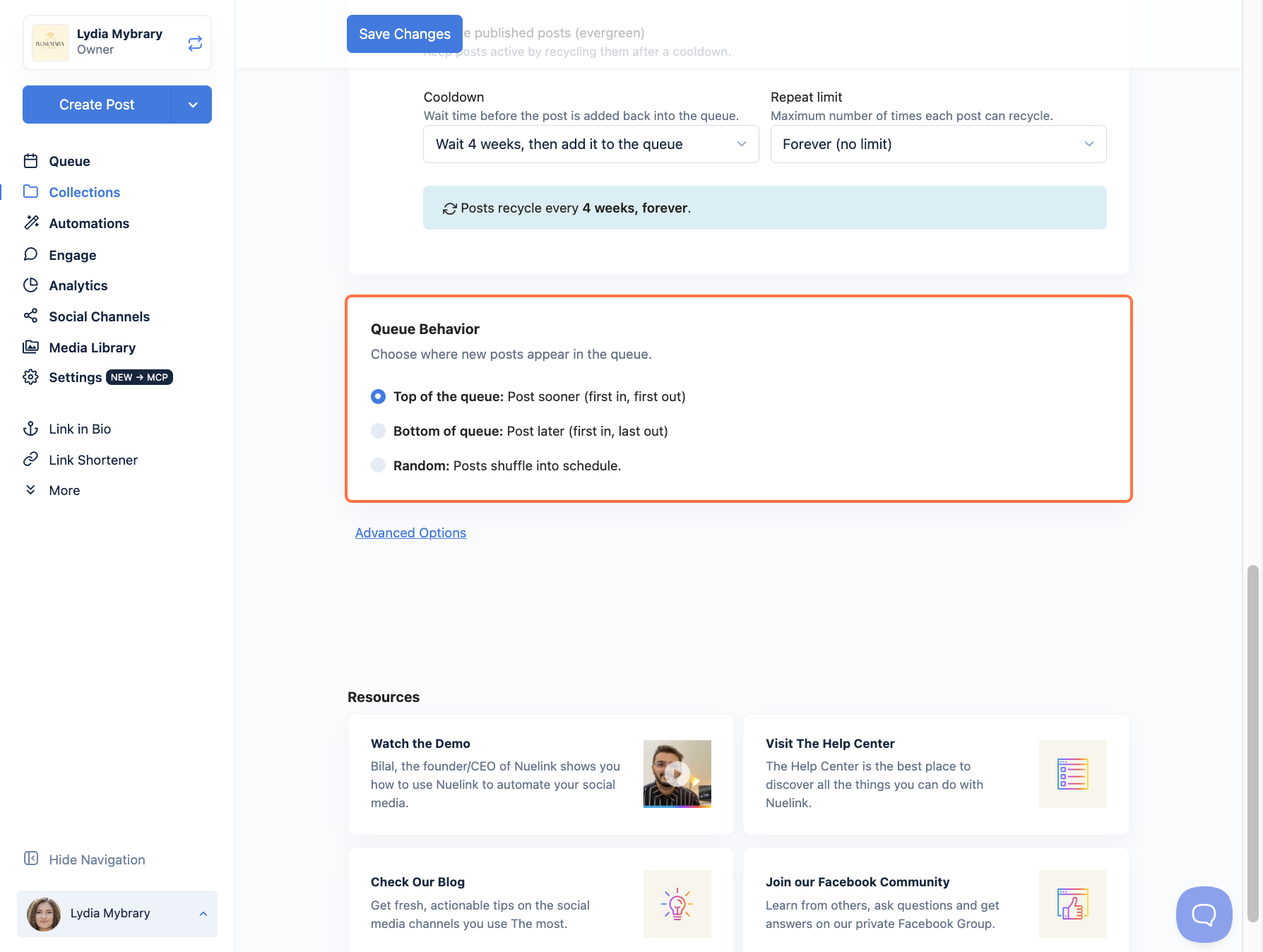Open the chat support bubble
The width and height of the screenshot is (1263, 952).
pyautogui.click(x=1204, y=915)
